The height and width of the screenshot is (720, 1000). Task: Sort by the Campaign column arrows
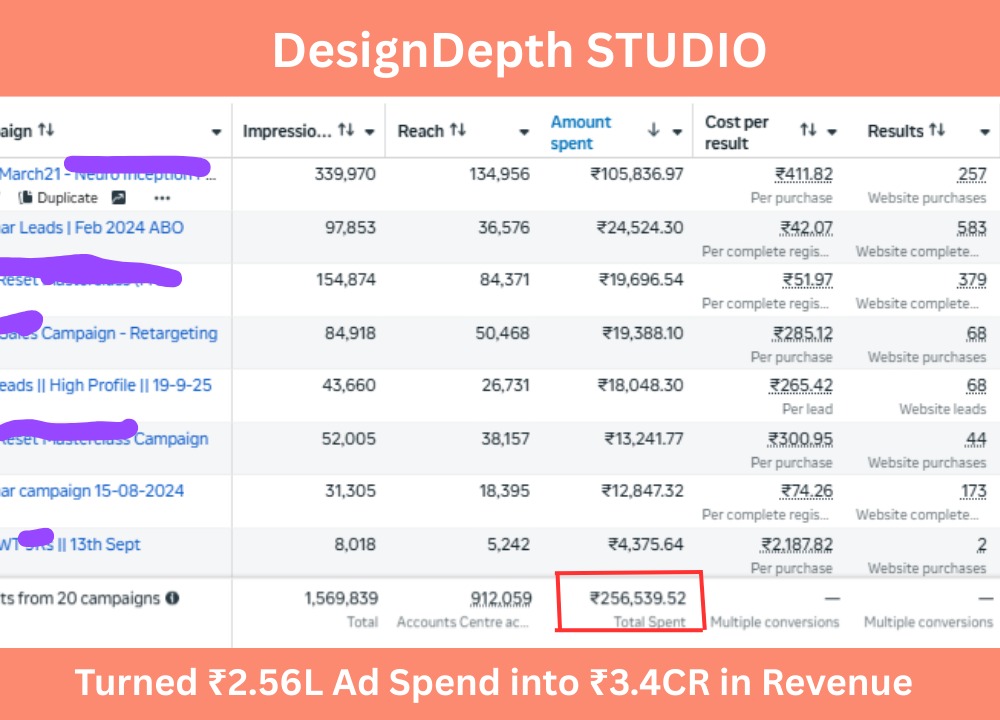click(x=46, y=131)
